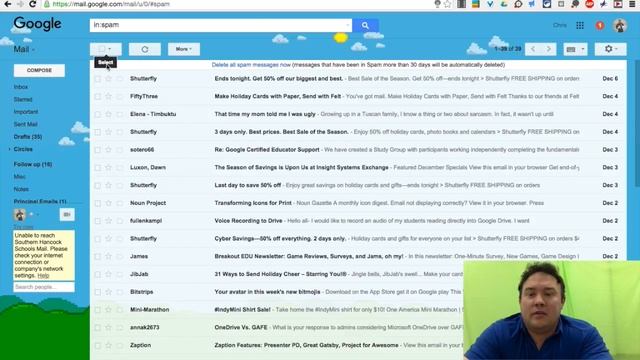Open the Inbox folder
This screenshot has width=640, height=360.
tap(21, 87)
